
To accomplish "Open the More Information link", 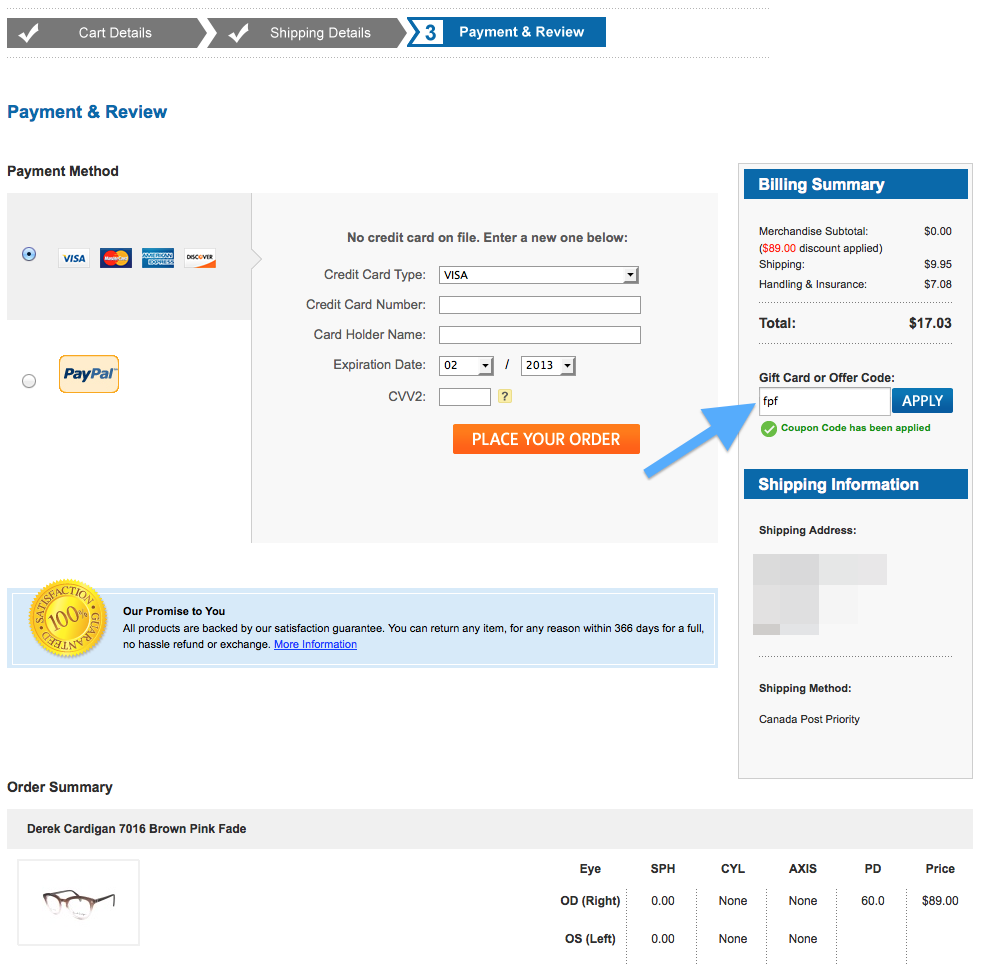I will 316,645.
